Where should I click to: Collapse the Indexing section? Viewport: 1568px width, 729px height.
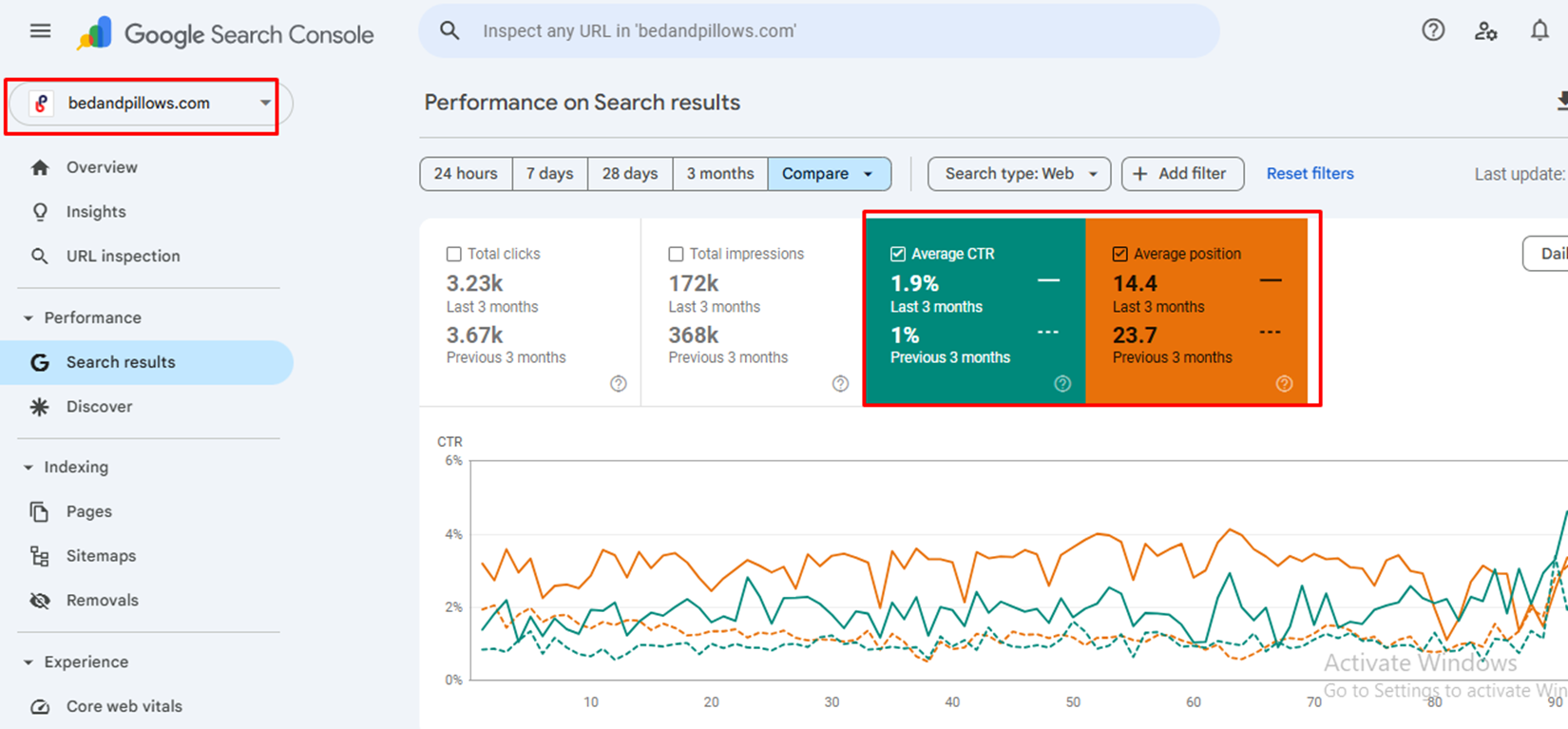click(29, 468)
